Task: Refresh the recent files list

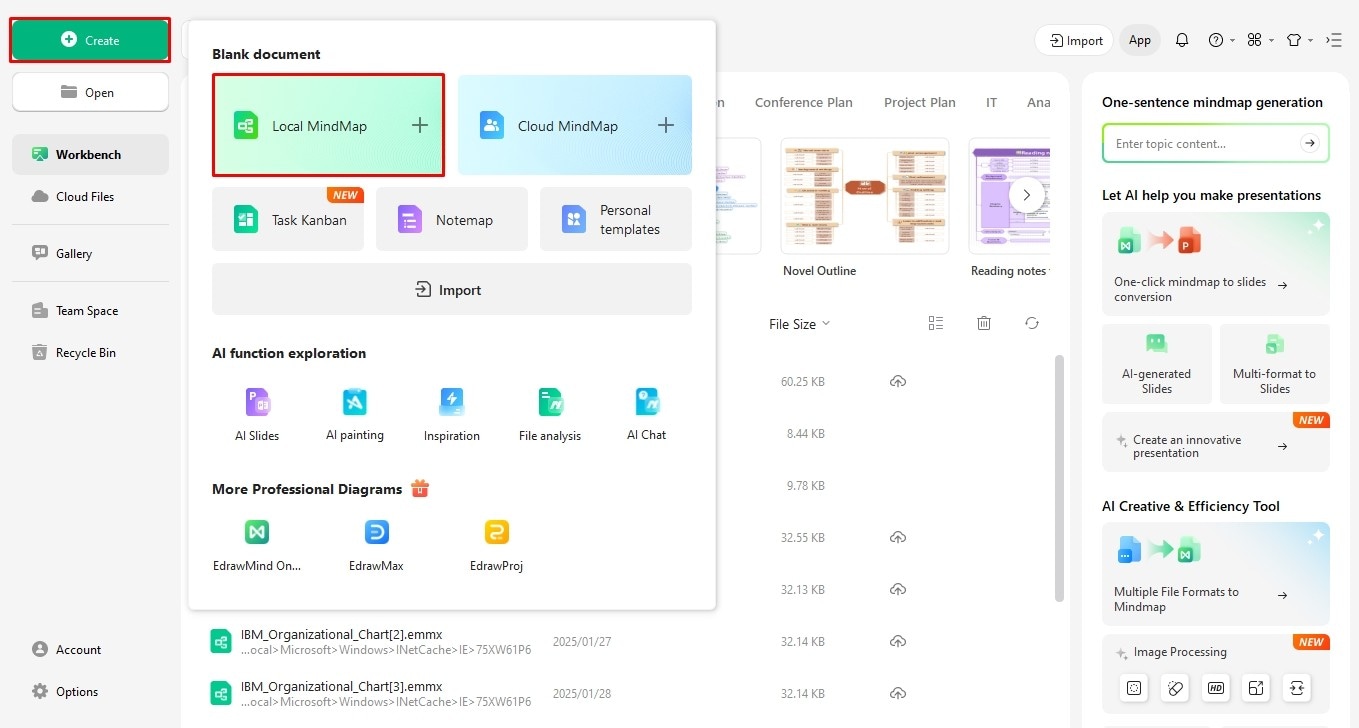Action: coord(1032,323)
